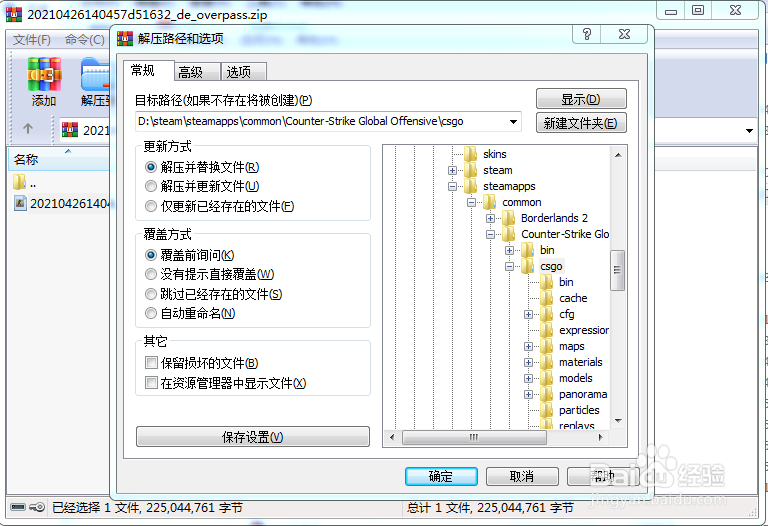
Task: Click the particles folder icon
Action: click(547, 410)
